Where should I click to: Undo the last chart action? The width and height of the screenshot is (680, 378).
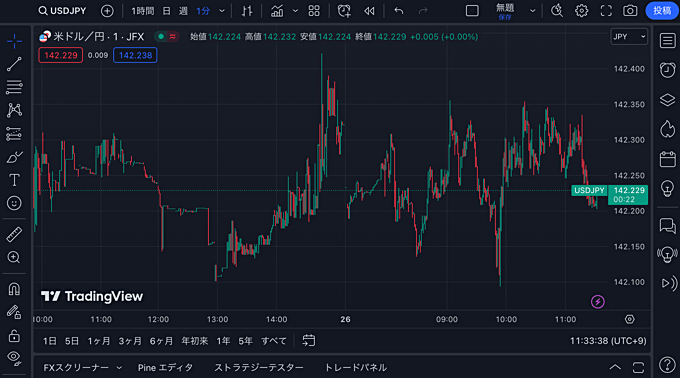coord(399,11)
